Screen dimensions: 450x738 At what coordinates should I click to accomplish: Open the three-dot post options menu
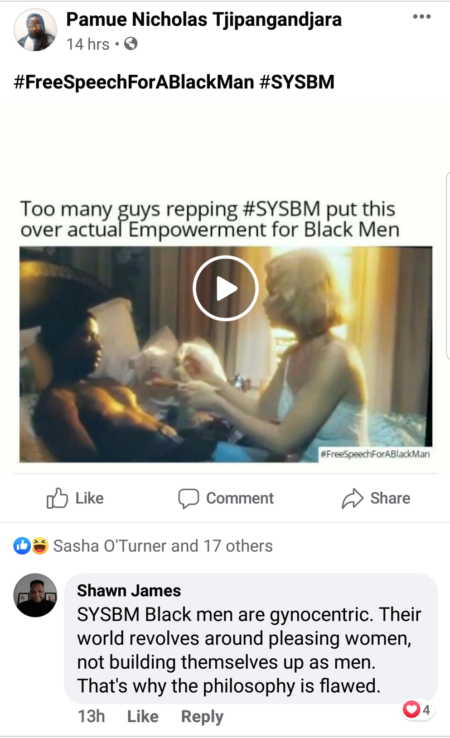tap(421, 16)
